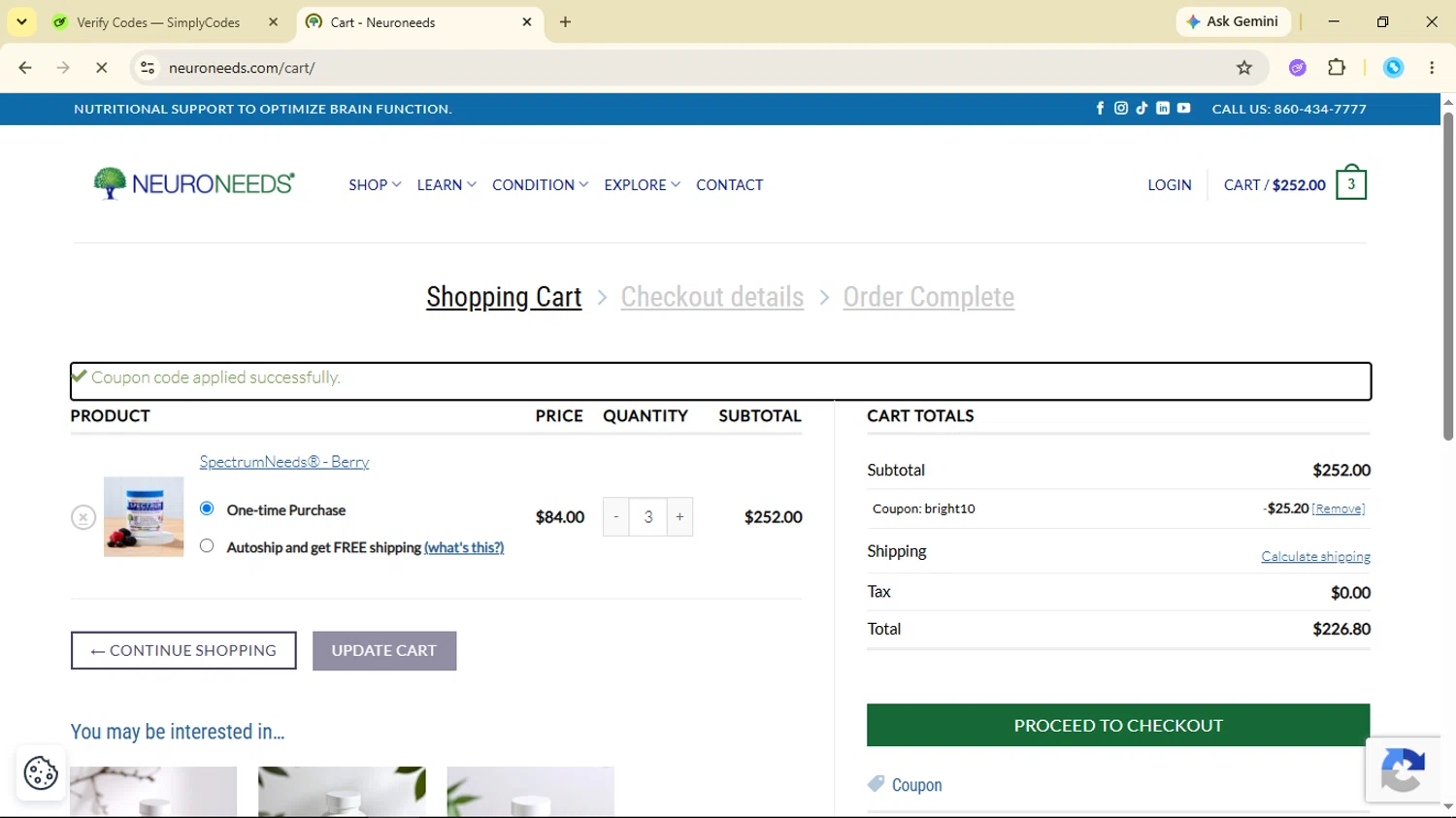Click the quantity input field showing 3

(648, 517)
